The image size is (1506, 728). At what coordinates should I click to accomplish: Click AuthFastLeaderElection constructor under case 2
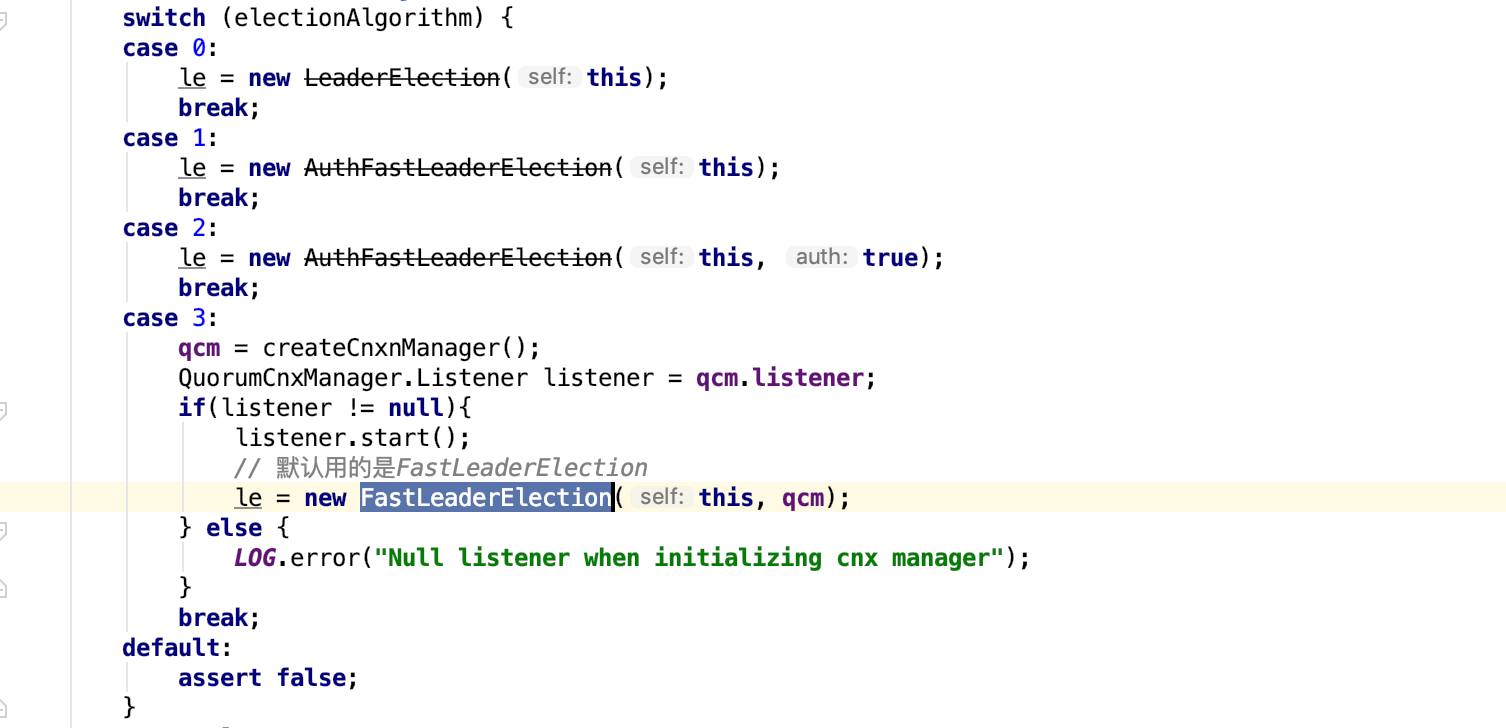(x=458, y=257)
